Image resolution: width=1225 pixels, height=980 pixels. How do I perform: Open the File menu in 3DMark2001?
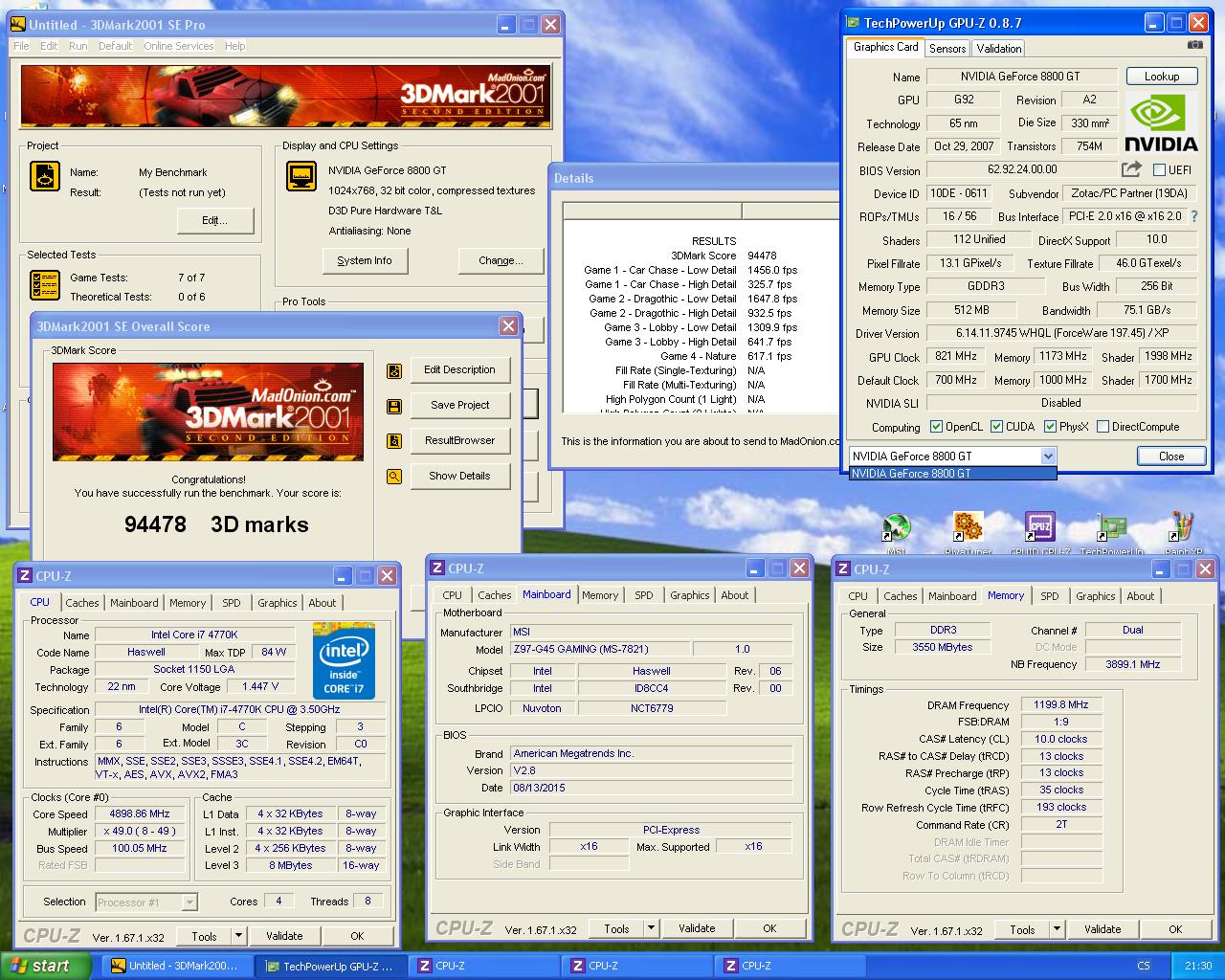click(x=21, y=46)
